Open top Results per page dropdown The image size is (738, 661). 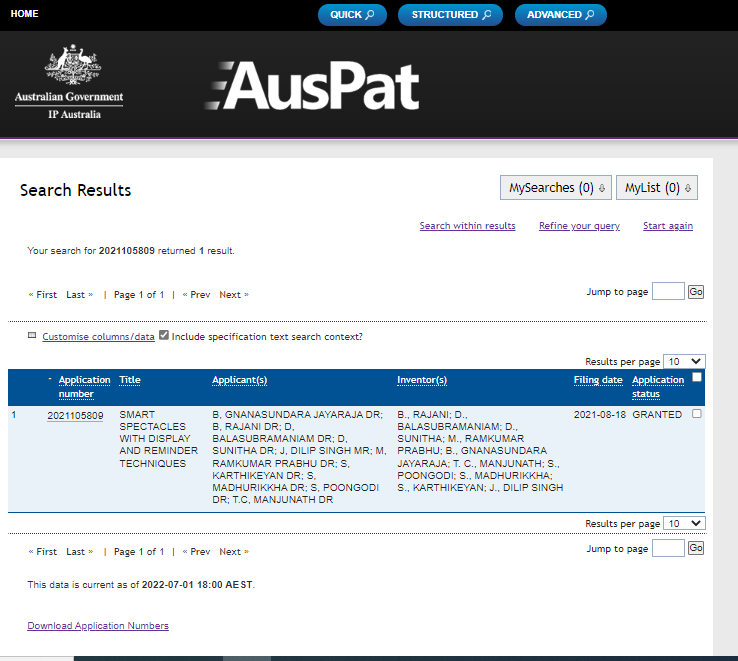tap(684, 362)
